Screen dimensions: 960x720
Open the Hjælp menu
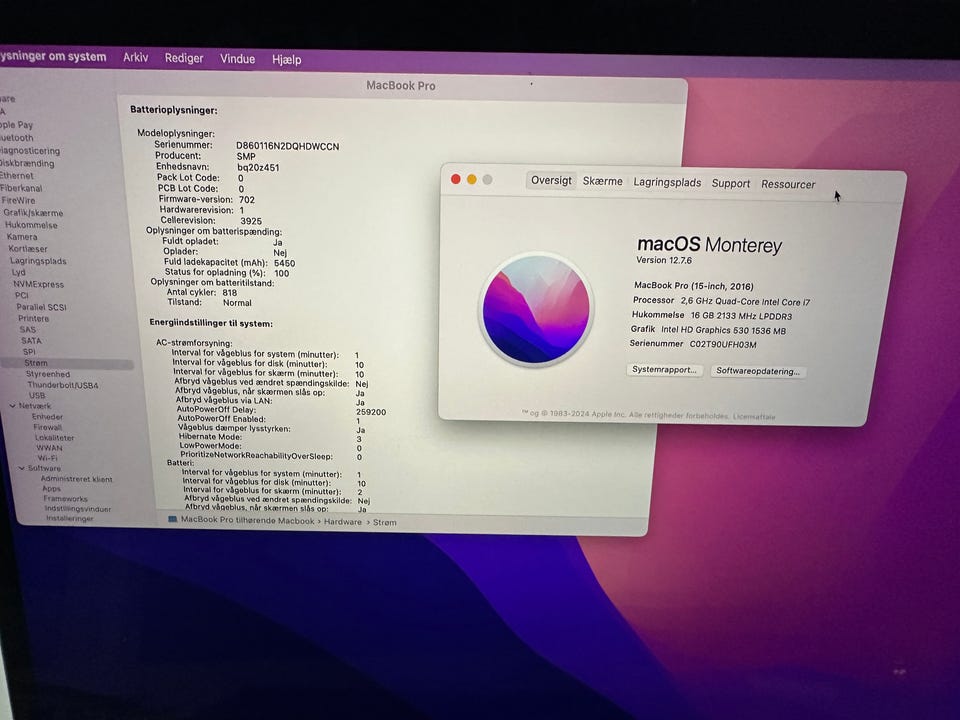pyautogui.click(x=287, y=59)
